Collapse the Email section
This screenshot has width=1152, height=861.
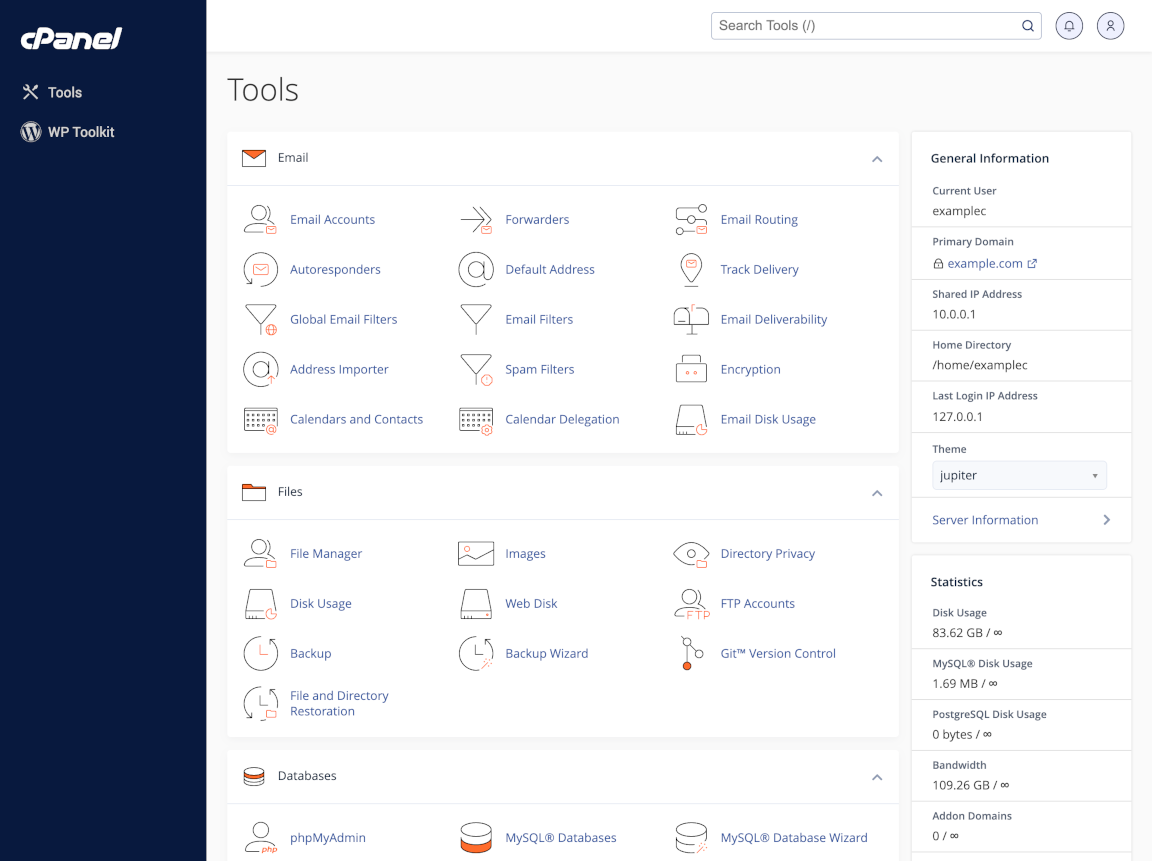(877, 159)
